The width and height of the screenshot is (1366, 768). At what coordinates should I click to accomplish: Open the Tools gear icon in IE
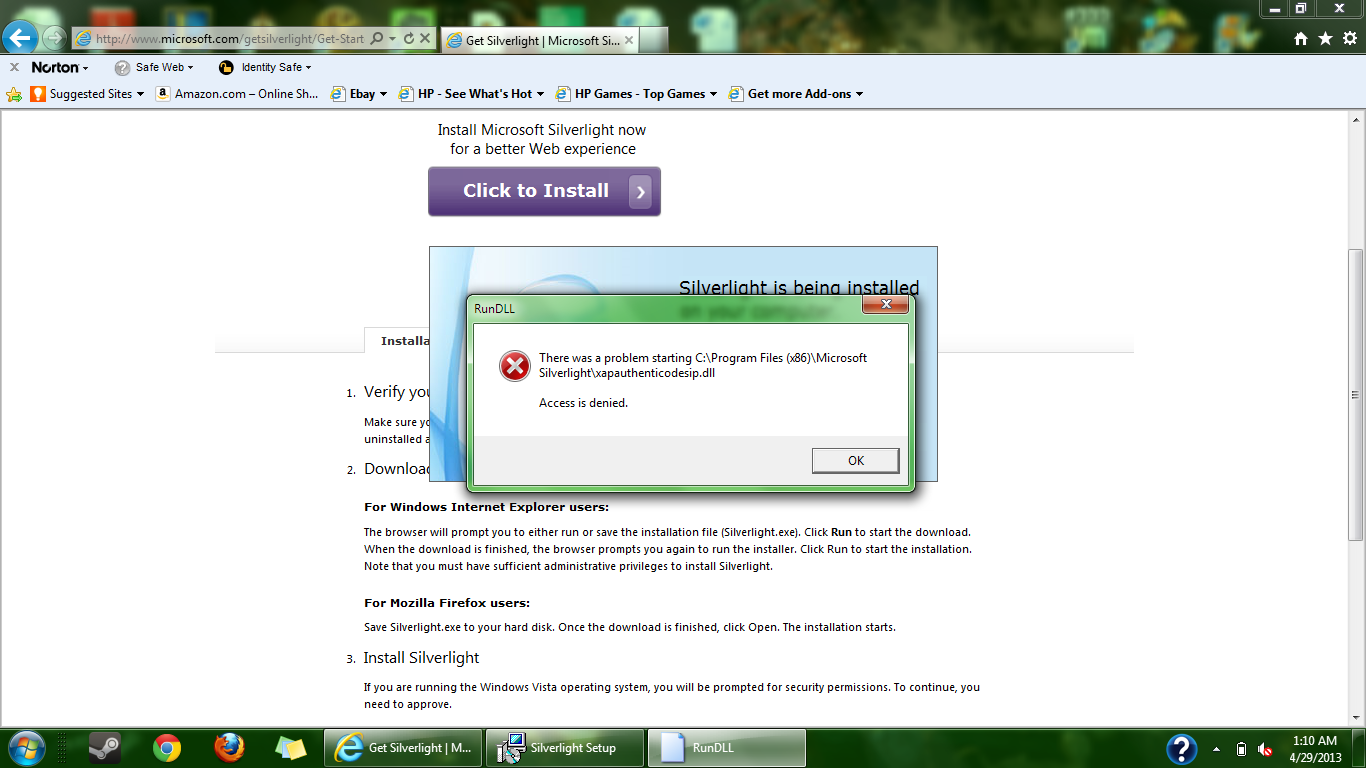click(1349, 38)
